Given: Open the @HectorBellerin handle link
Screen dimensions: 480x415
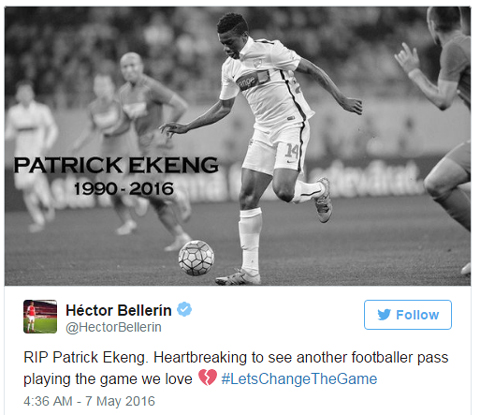Looking at the screenshot, I should (114, 327).
